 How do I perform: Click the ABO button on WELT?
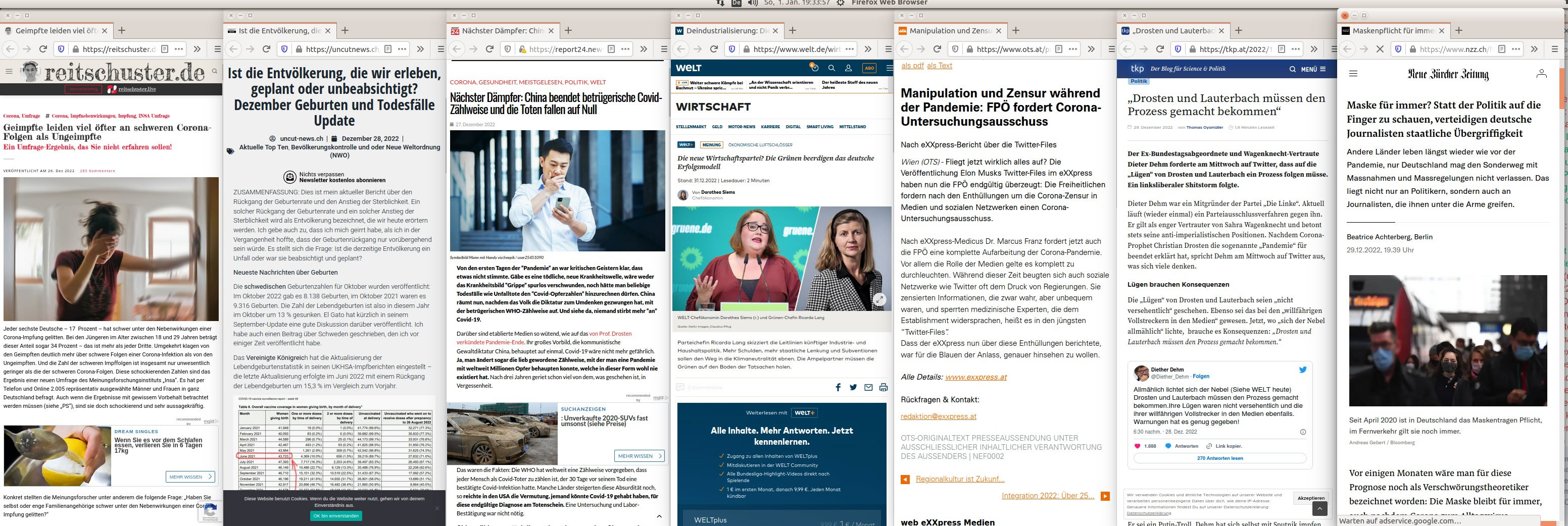pyautogui.click(x=870, y=68)
